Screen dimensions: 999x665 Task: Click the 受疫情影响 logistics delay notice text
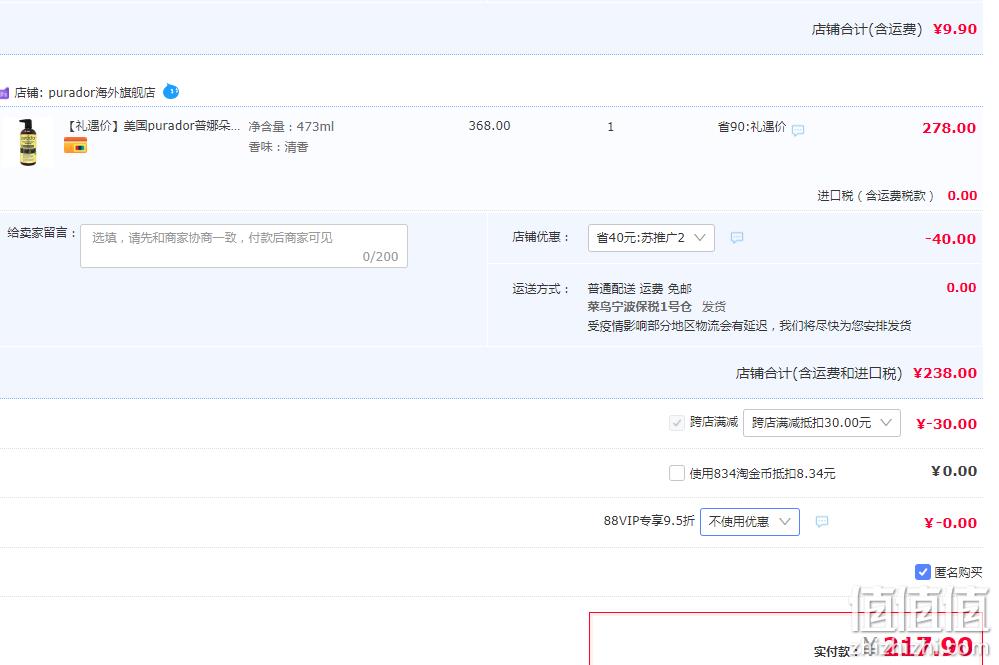pyautogui.click(x=749, y=325)
